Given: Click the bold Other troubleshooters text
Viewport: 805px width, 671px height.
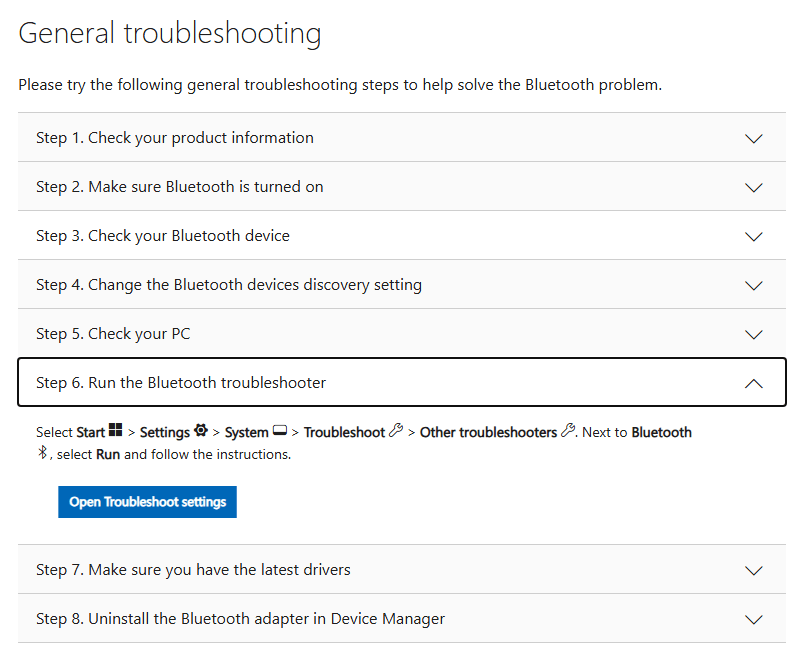Looking at the screenshot, I should [x=488, y=432].
